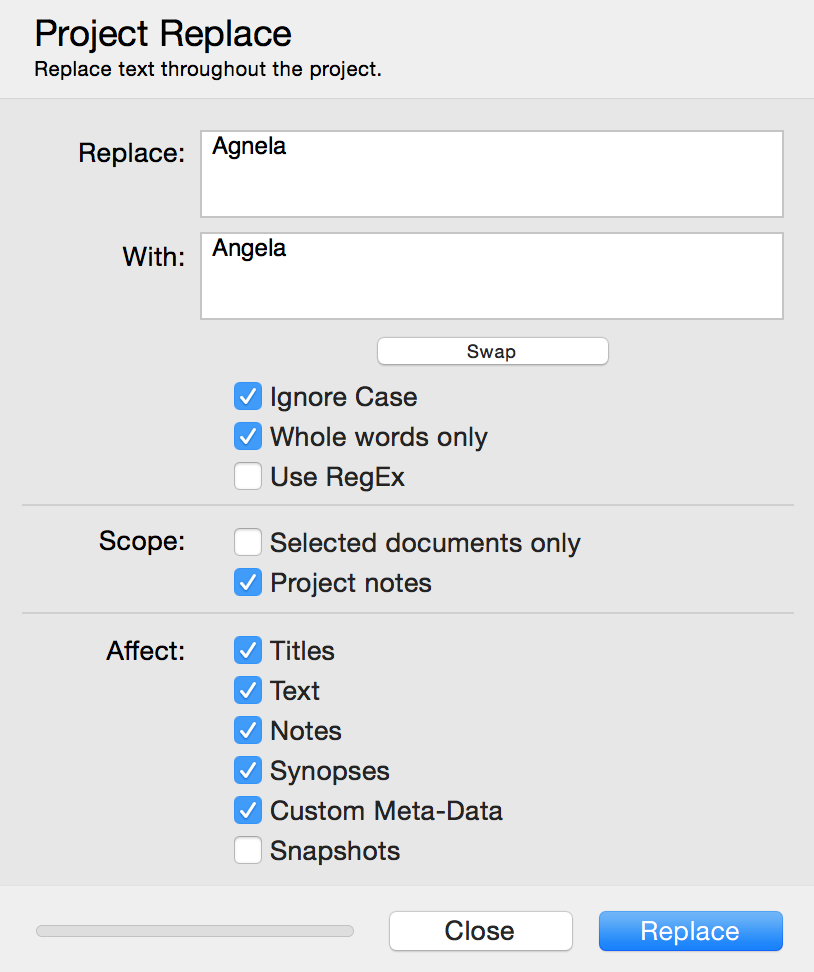Click the Ignore Case label text
Viewport: 814px width, 972px height.
pos(343,397)
